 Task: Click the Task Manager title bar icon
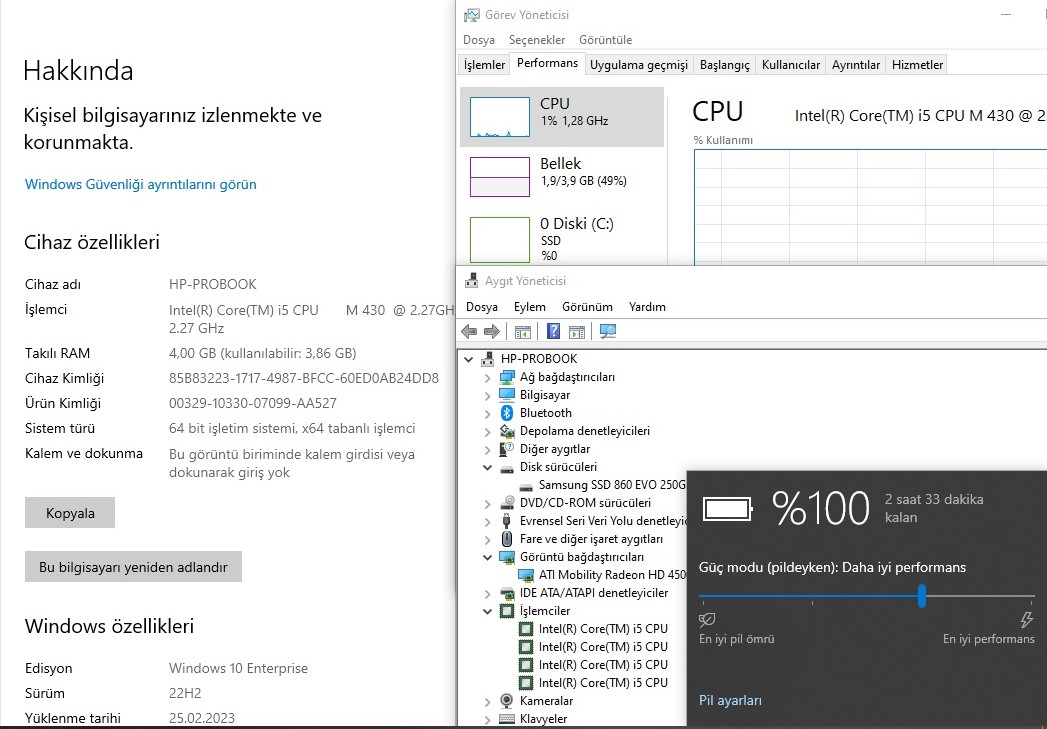coord(471,15)
